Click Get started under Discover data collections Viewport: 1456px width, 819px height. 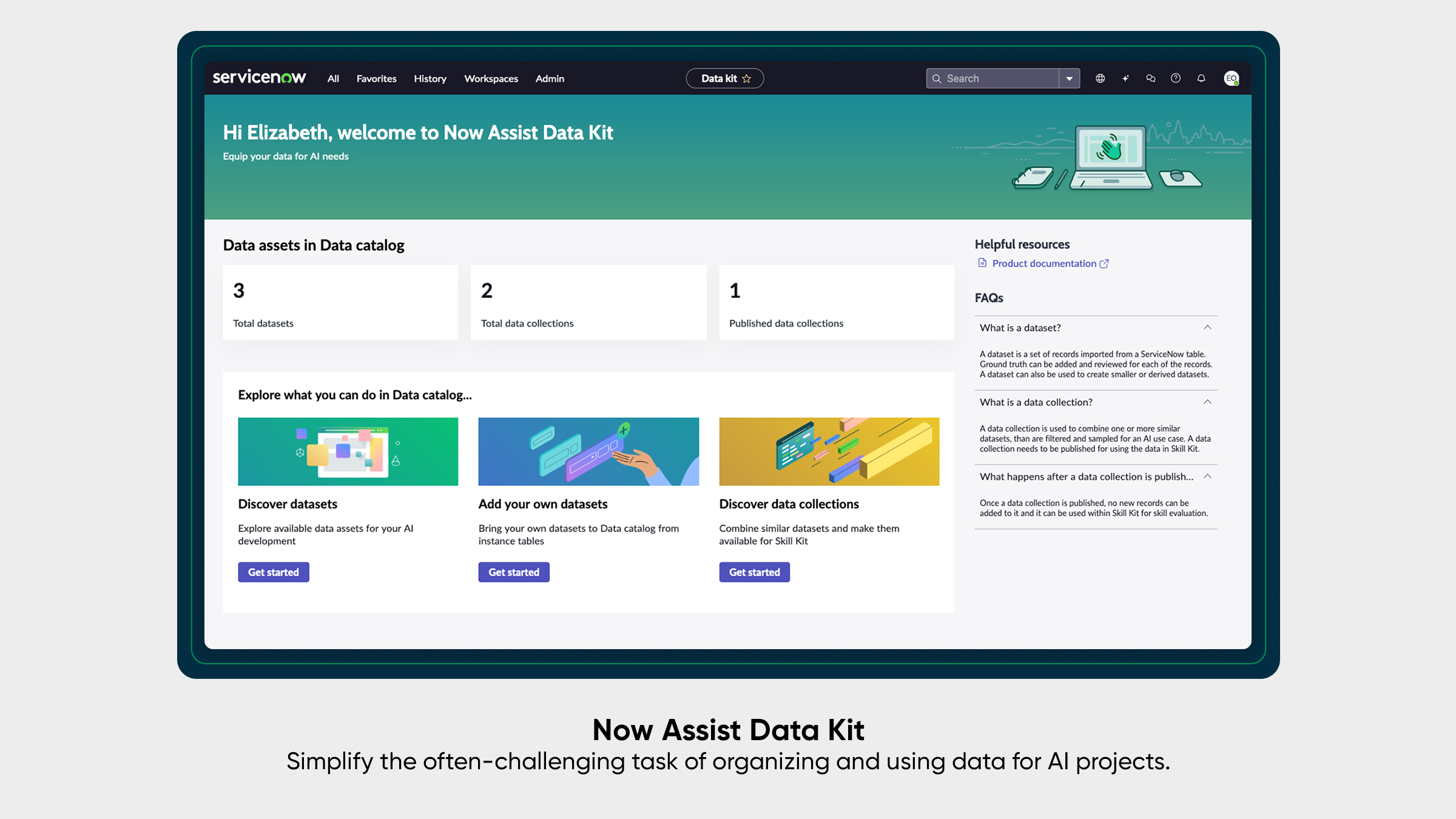click(754, 572)
